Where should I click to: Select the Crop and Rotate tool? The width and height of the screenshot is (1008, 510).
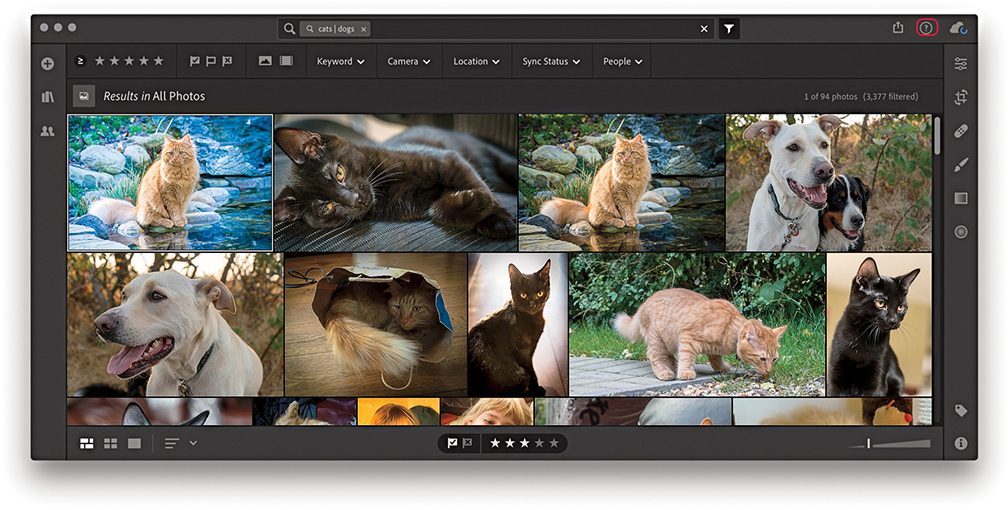960,97
